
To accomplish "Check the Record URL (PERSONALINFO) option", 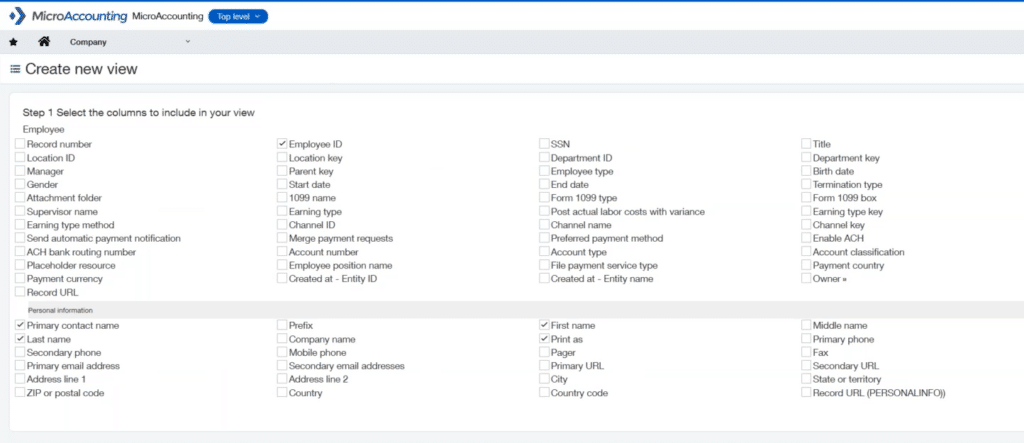I will click(x=806, y=394).
